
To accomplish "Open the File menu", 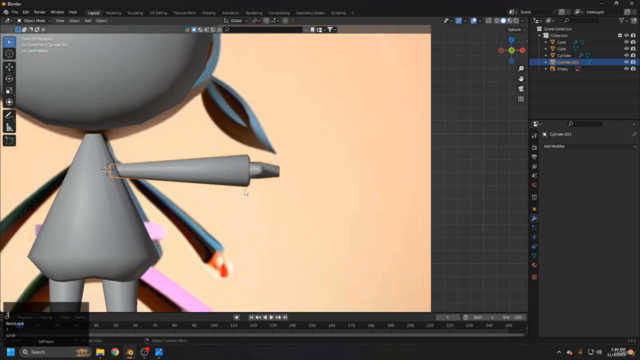I will (15, 12).
